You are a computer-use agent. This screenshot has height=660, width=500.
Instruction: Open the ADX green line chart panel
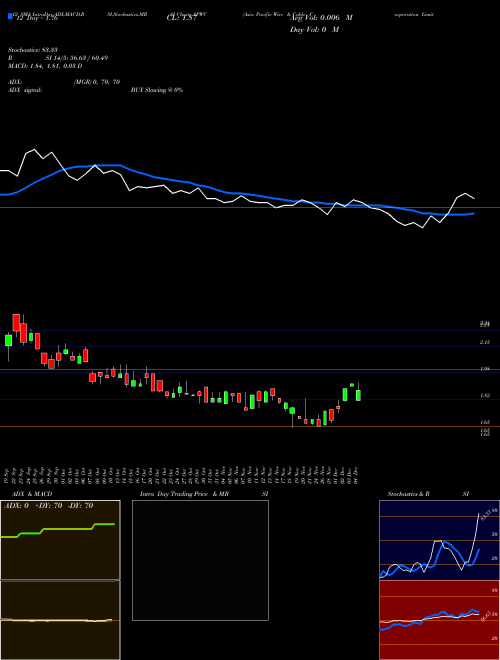coord(60,540)
